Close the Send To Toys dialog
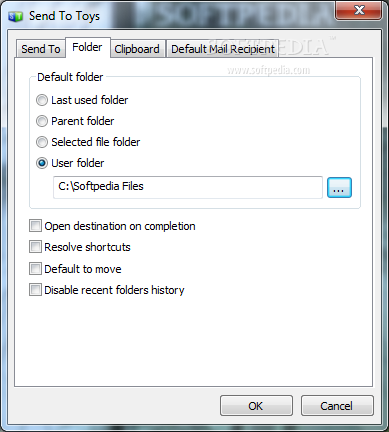 point(359,10)
